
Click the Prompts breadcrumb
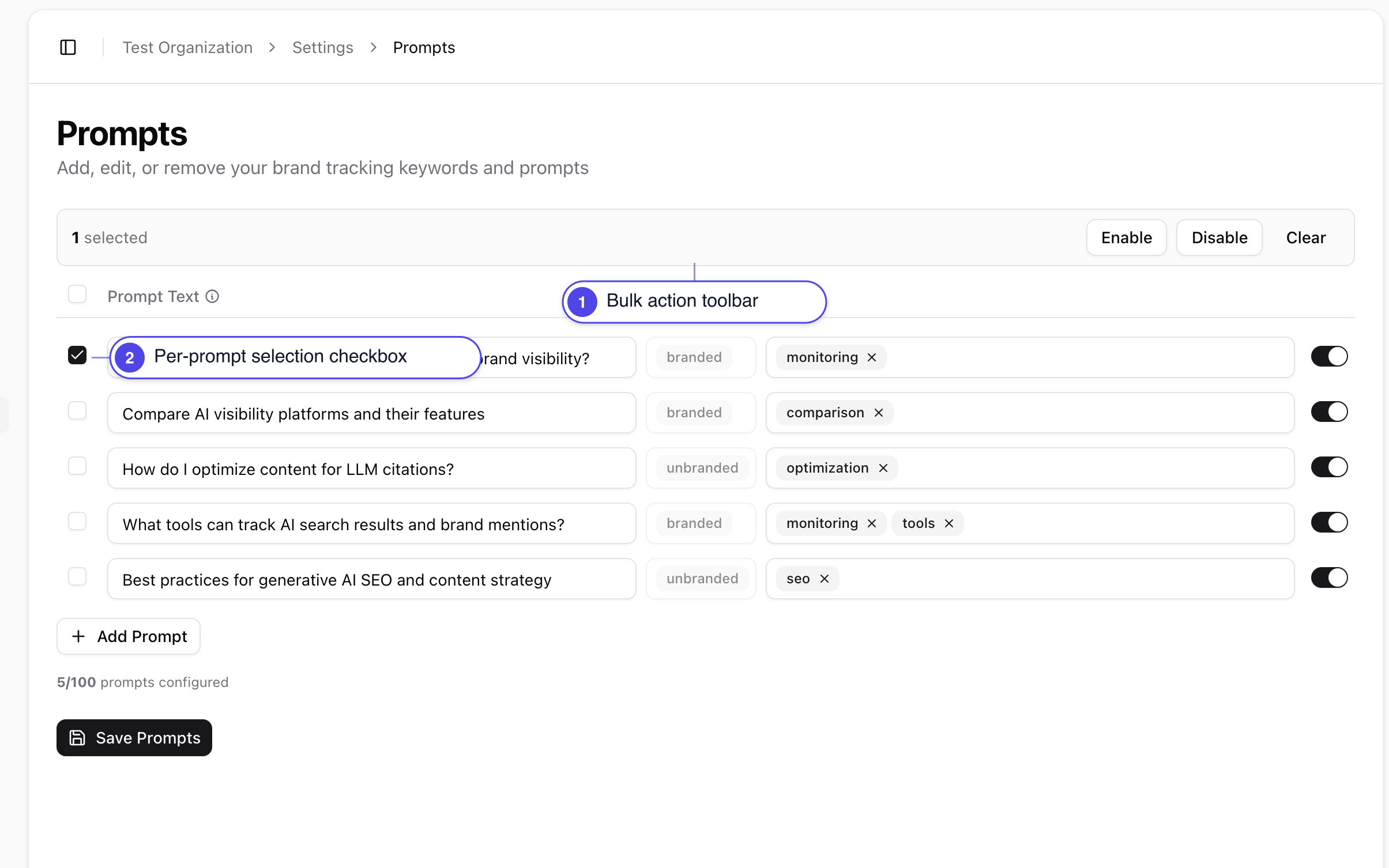pos(424,47)
